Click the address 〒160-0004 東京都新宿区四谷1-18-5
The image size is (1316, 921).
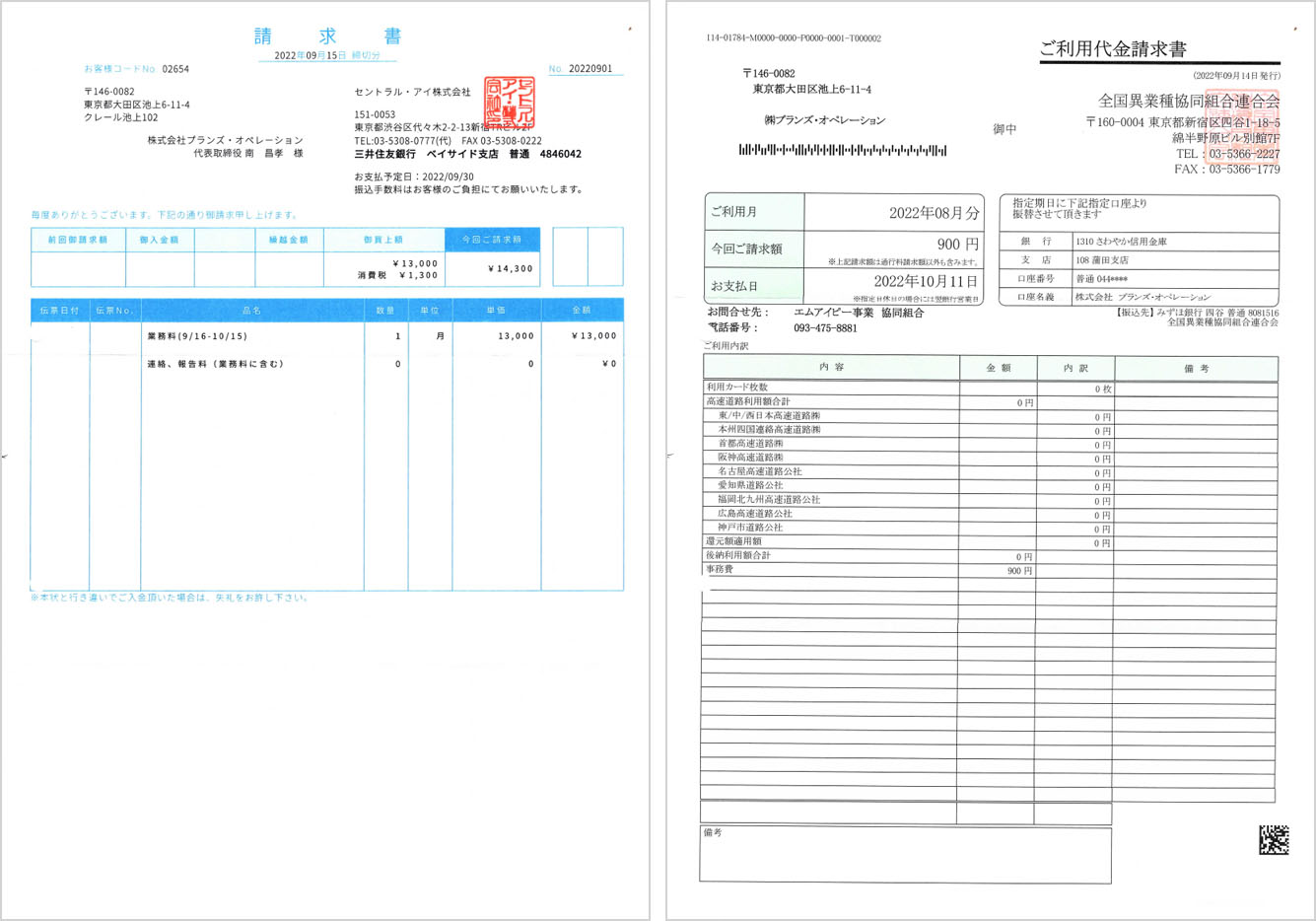tap(1183, 123)
